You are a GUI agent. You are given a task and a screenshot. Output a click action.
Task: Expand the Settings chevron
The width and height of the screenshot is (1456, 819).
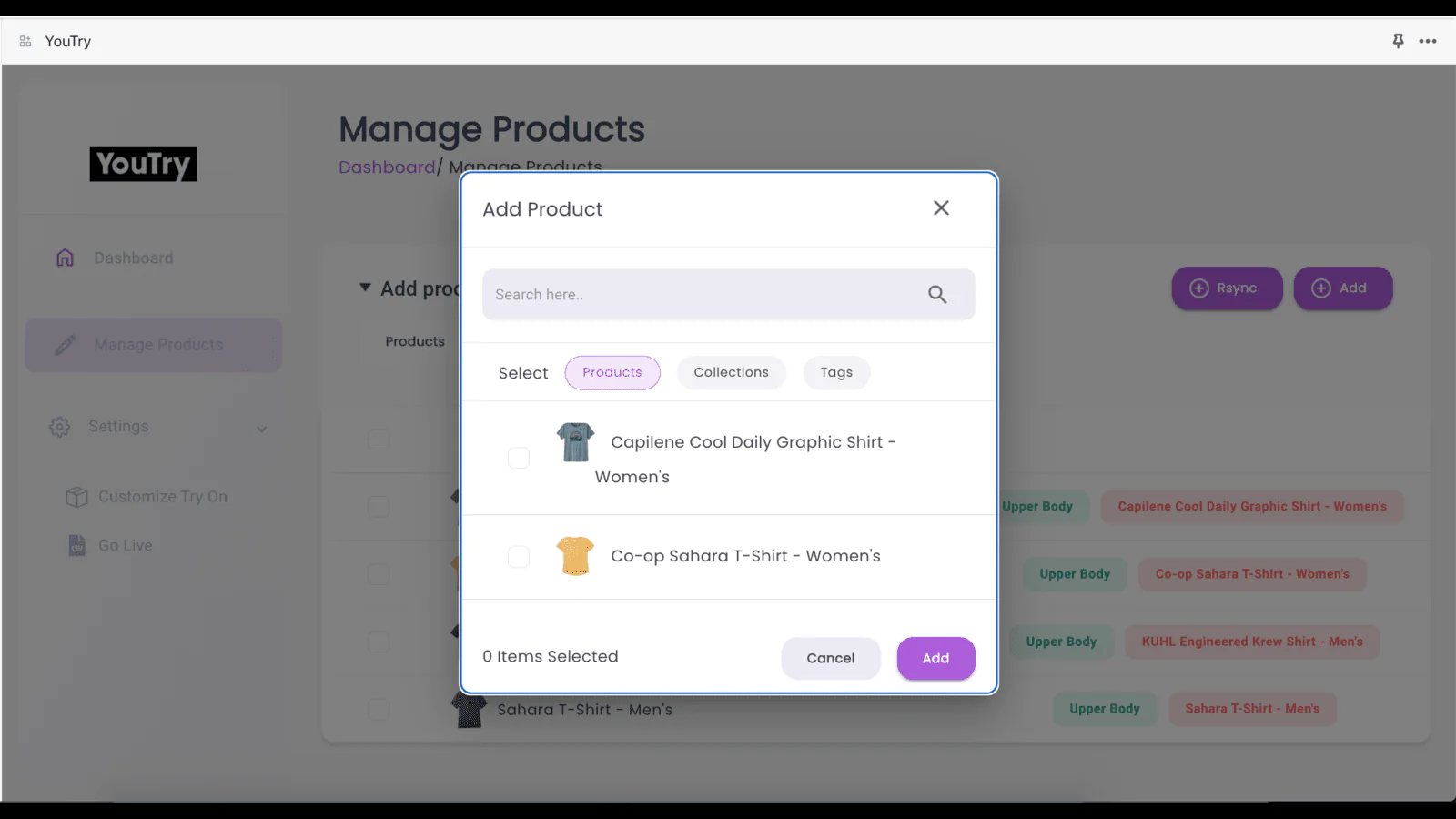[x=262, y=429]
